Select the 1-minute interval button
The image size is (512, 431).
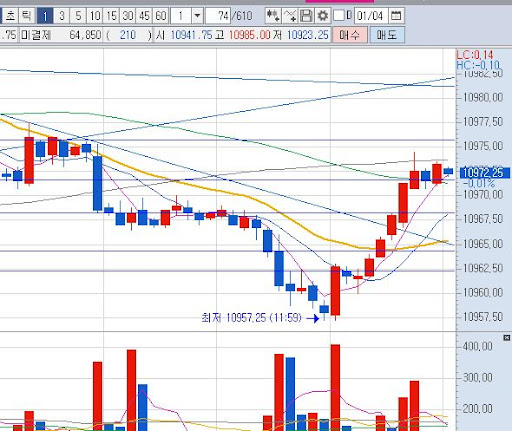tap(45, 16)
